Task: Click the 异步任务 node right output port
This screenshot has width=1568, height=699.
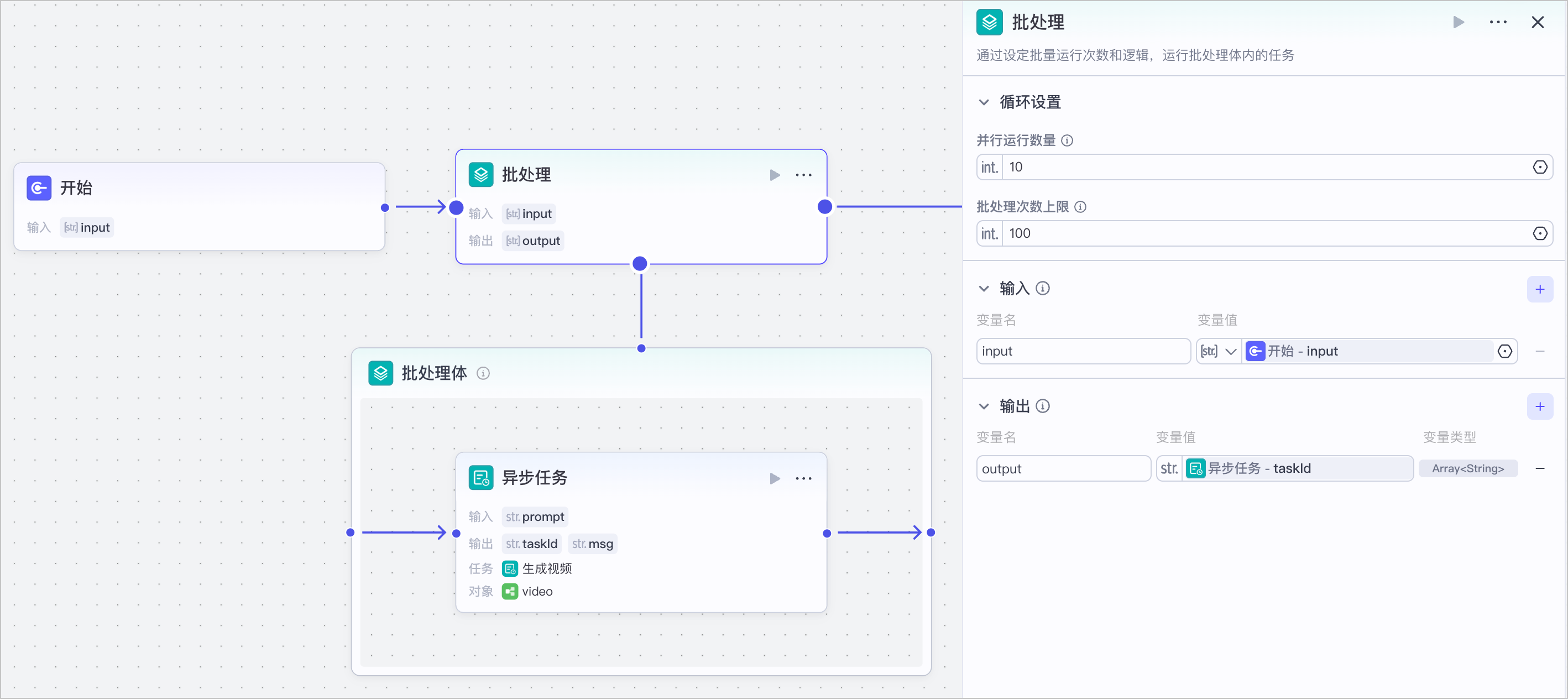Action: point(827,534)
